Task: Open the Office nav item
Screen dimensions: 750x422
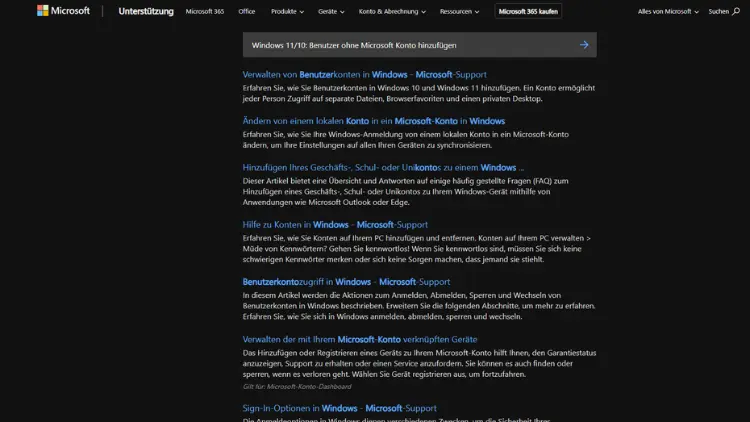Action: 247,11
